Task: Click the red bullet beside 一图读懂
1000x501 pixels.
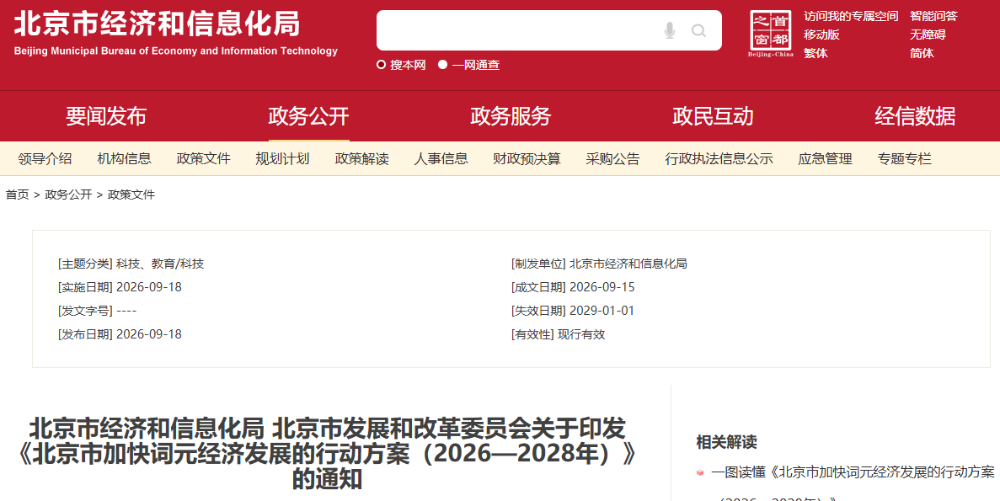Action: (700, 473)
